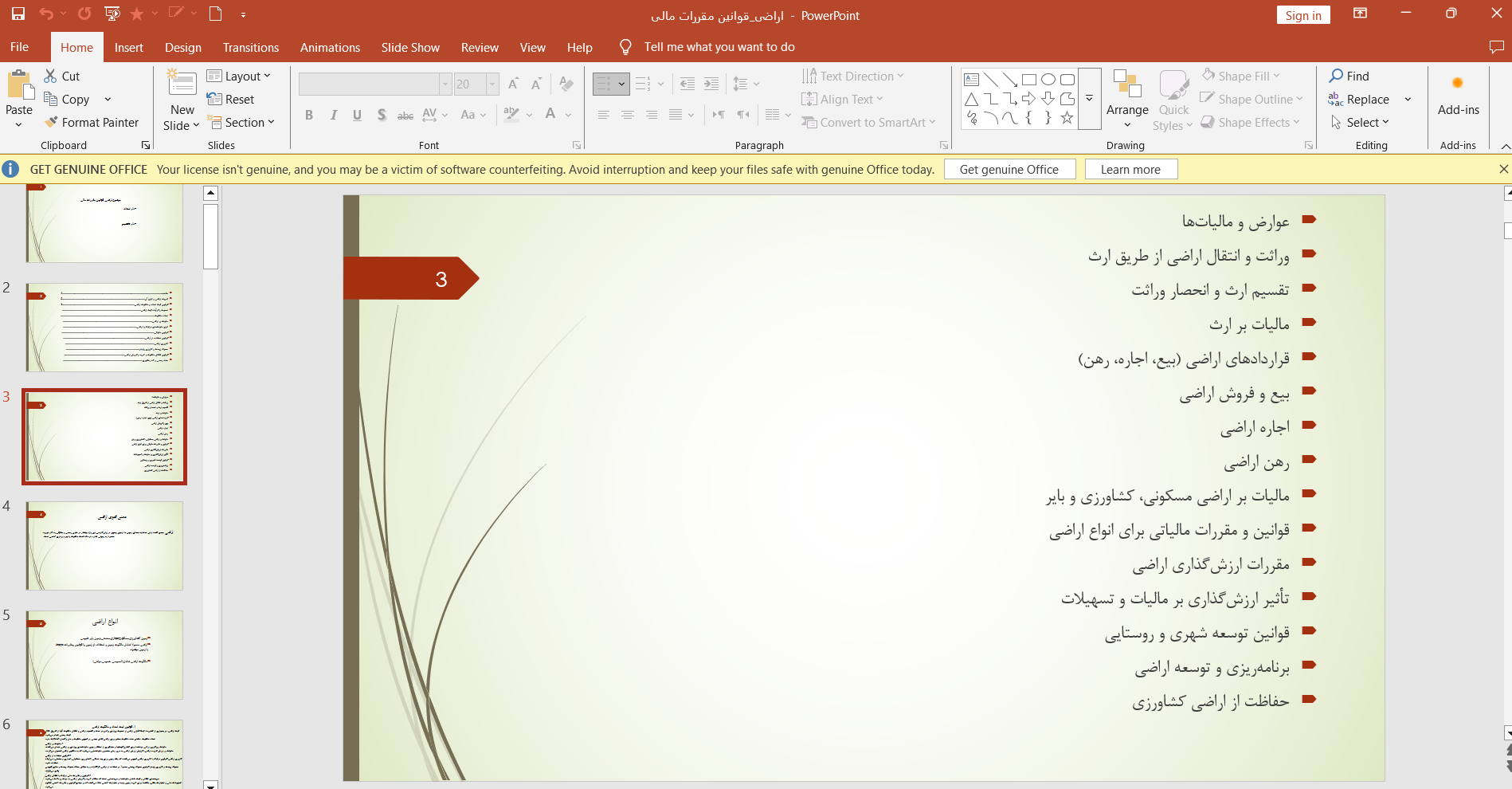Viewport: 1512px width, 789px height.
Task: Open the Font Color picker
Action: 550,115
